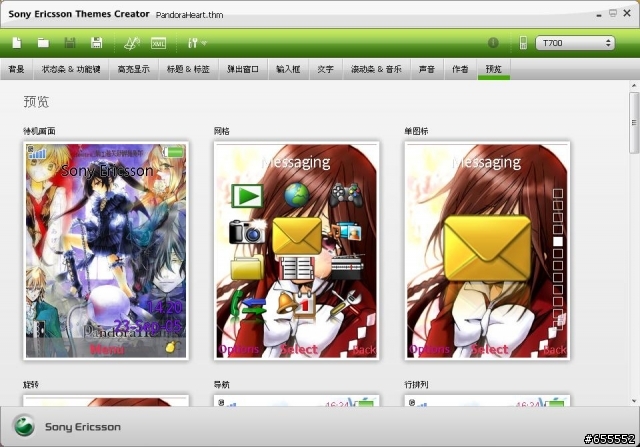
Task: Click the up arrow of vertical scrollbar
Action: 634,86
